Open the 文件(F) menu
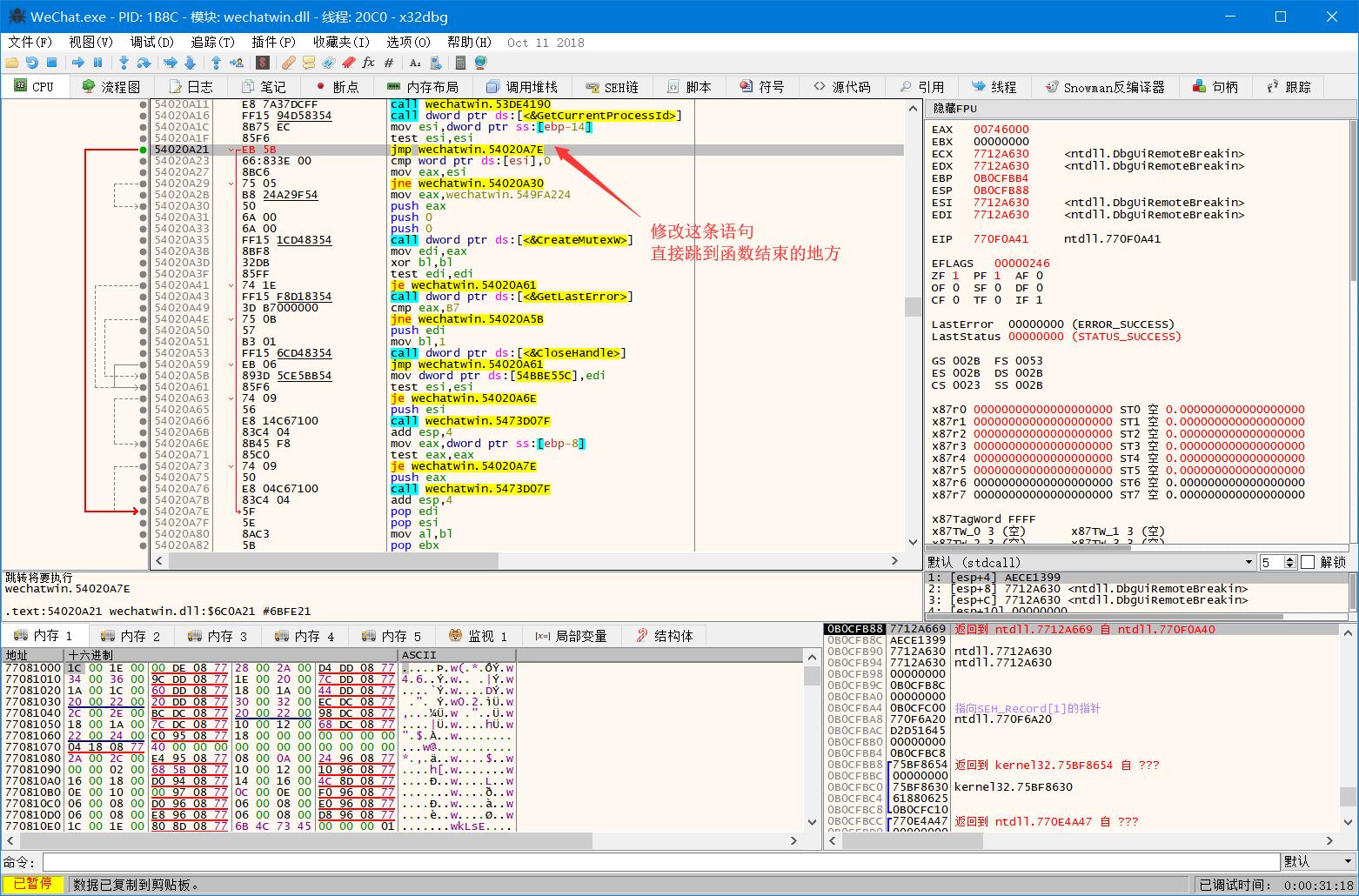The image size is (1359, 896). point(30,42)
